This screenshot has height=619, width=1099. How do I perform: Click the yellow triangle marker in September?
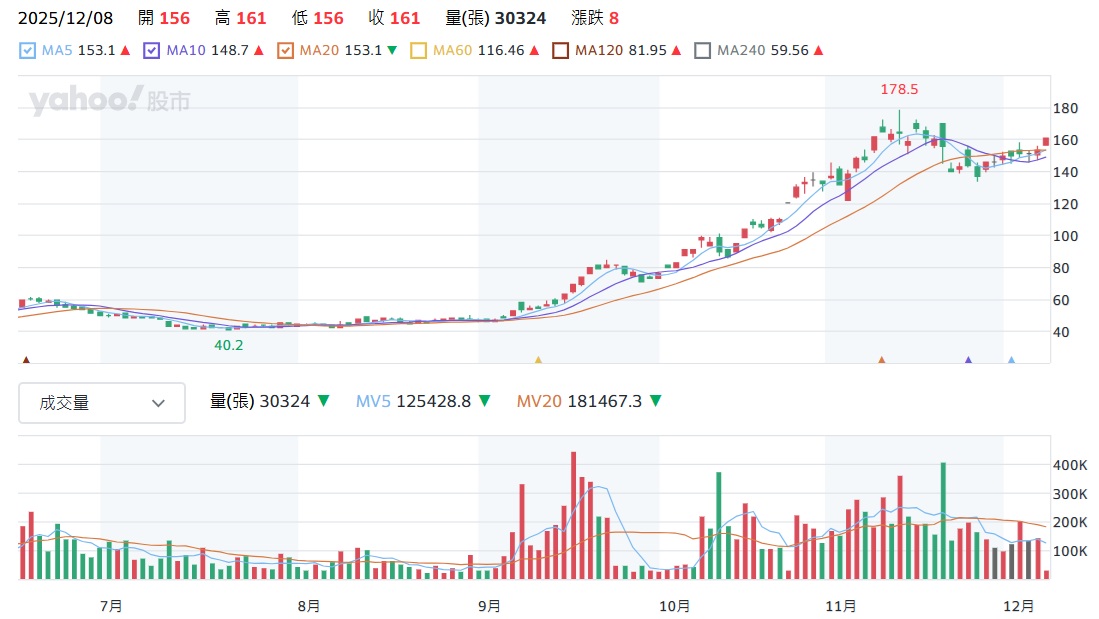click(x=538, y=360)
